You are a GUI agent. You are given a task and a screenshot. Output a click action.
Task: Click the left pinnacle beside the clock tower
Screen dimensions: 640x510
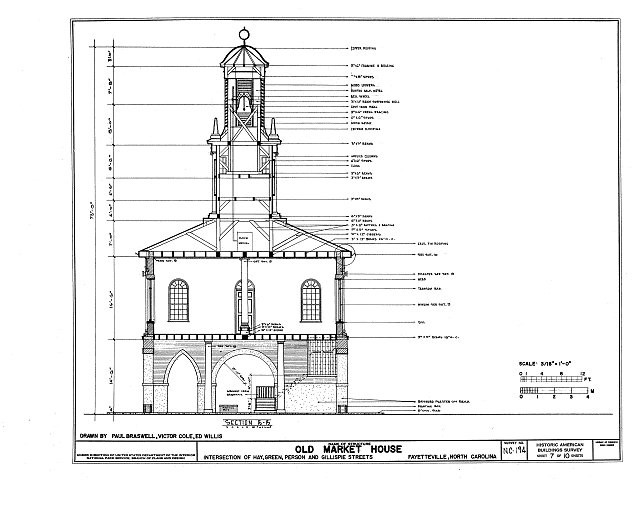(x=215, y=129)
